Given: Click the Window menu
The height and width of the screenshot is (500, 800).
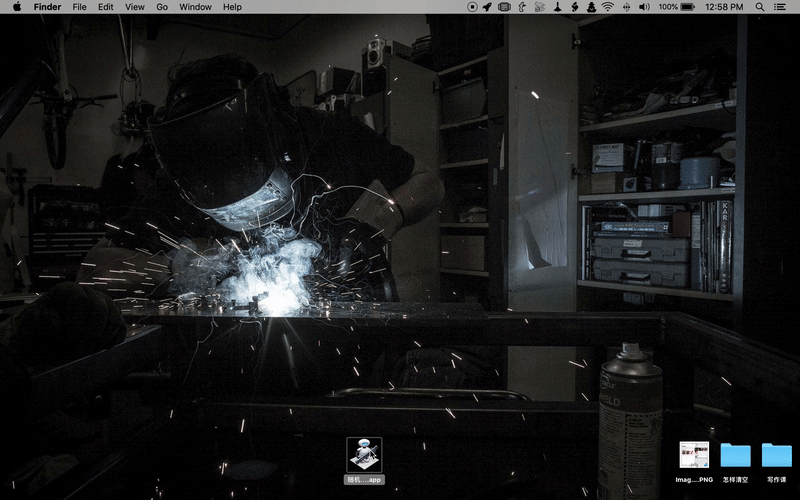Looking at the screenshot, I should coord(195,7).
